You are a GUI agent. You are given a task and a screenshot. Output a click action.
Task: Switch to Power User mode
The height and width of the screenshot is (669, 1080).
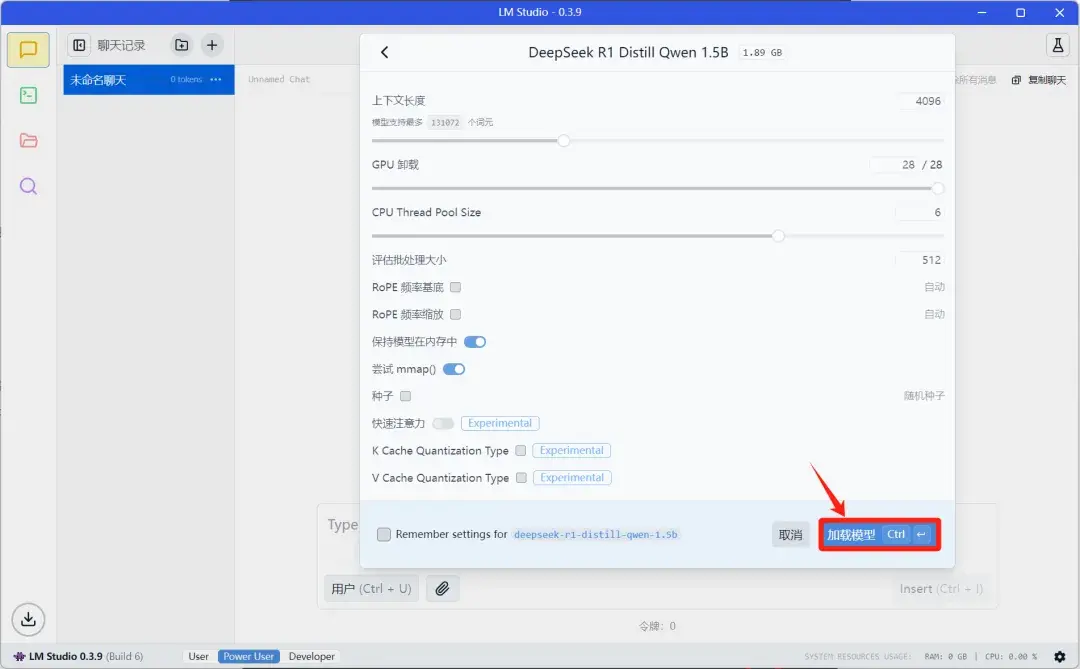(x=249, y=656)
